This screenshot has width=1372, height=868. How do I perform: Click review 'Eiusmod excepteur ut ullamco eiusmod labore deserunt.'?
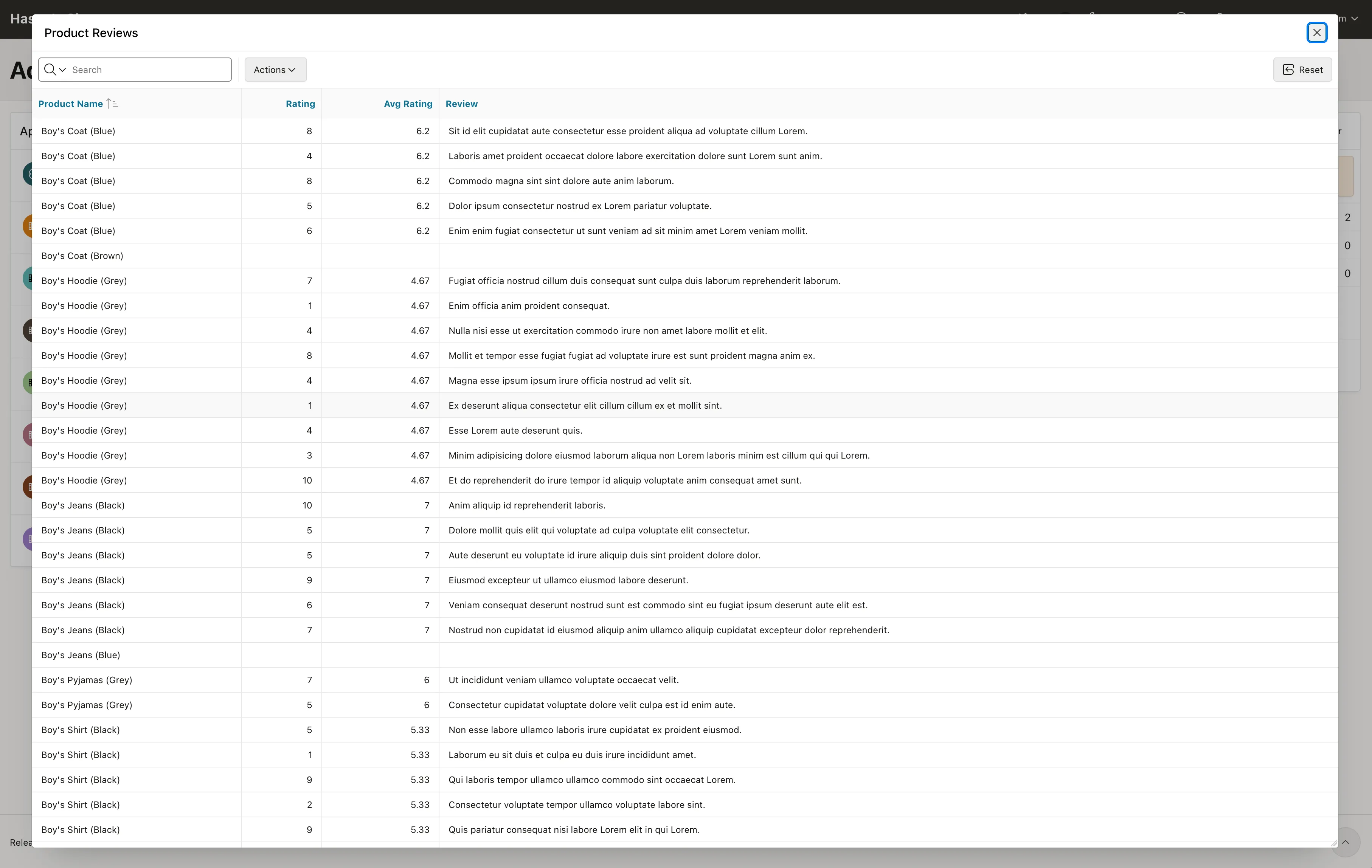tap(568, 580)
